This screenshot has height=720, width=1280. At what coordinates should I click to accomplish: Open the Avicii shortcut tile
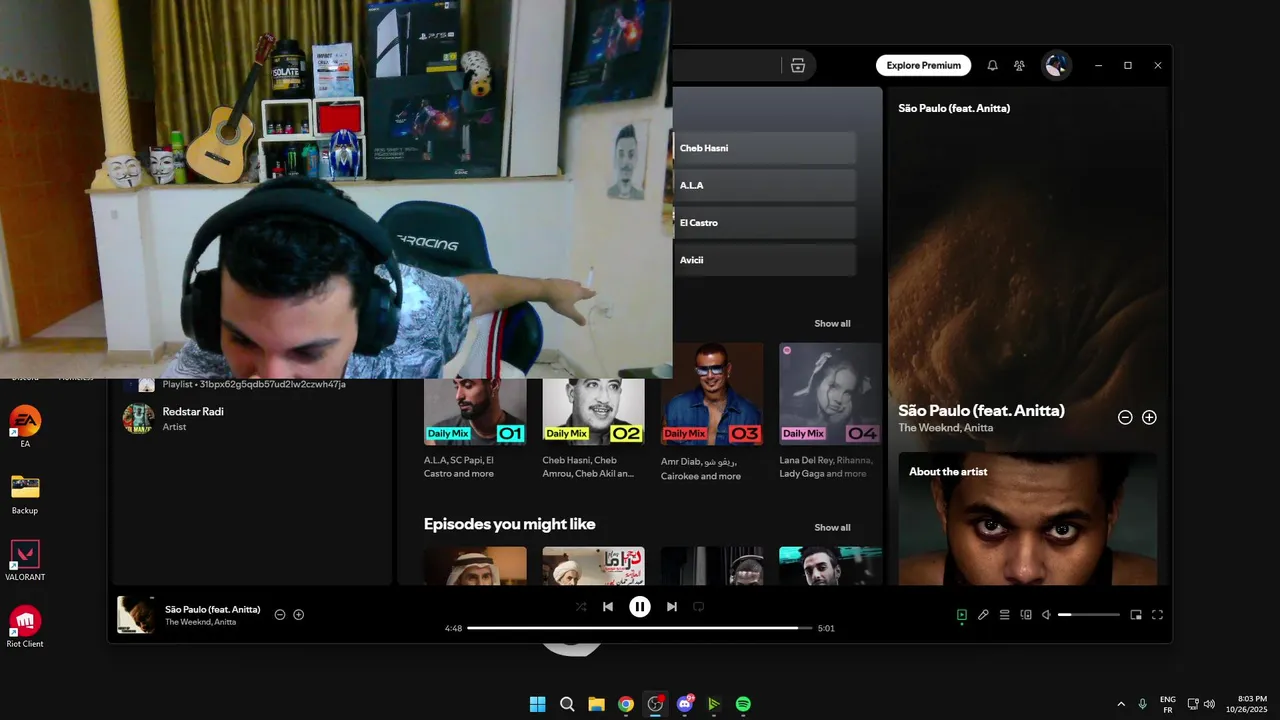coord(765,260)
